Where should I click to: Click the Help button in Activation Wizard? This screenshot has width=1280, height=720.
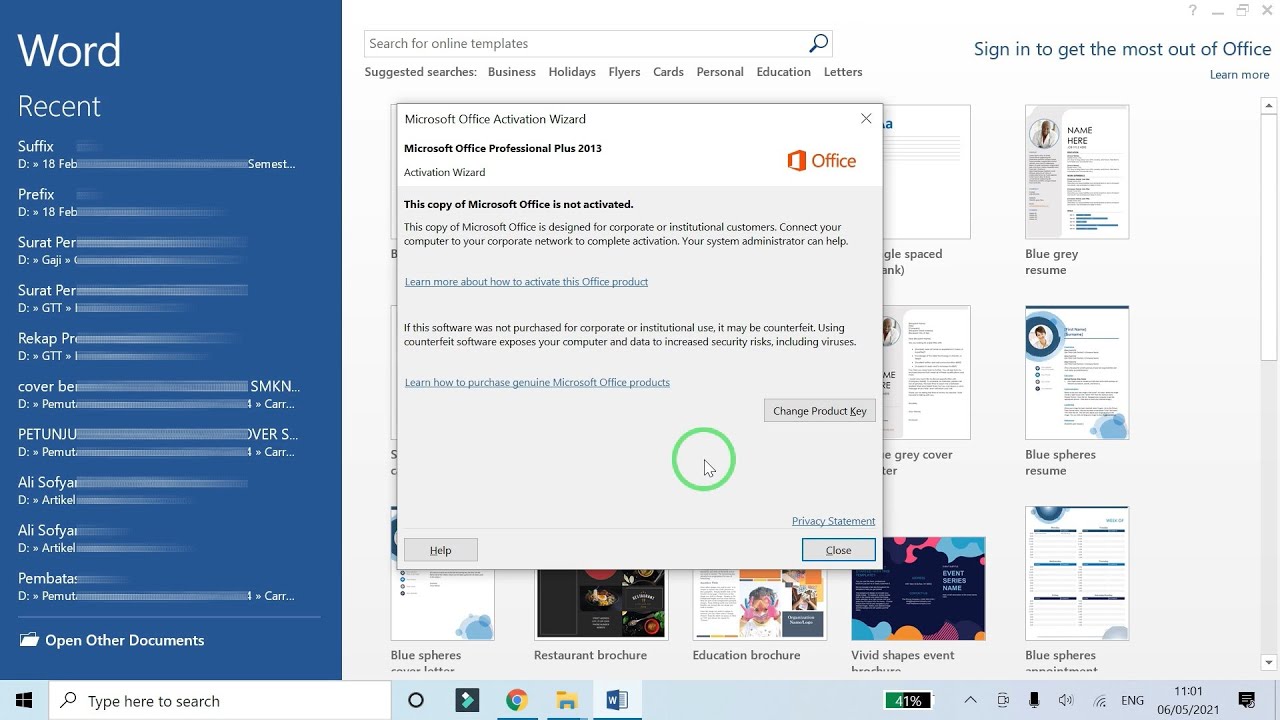click(440, 550)
